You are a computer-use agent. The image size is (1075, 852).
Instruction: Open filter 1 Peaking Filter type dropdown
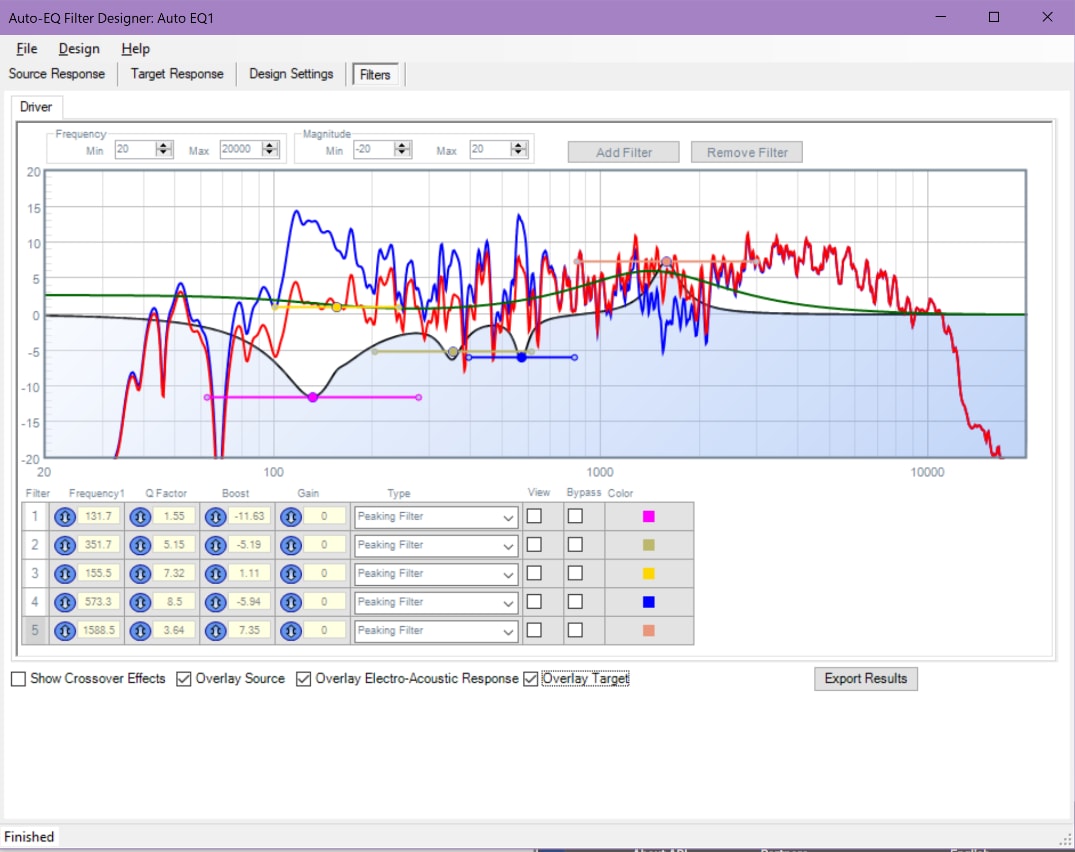click(x=435, y=517)
